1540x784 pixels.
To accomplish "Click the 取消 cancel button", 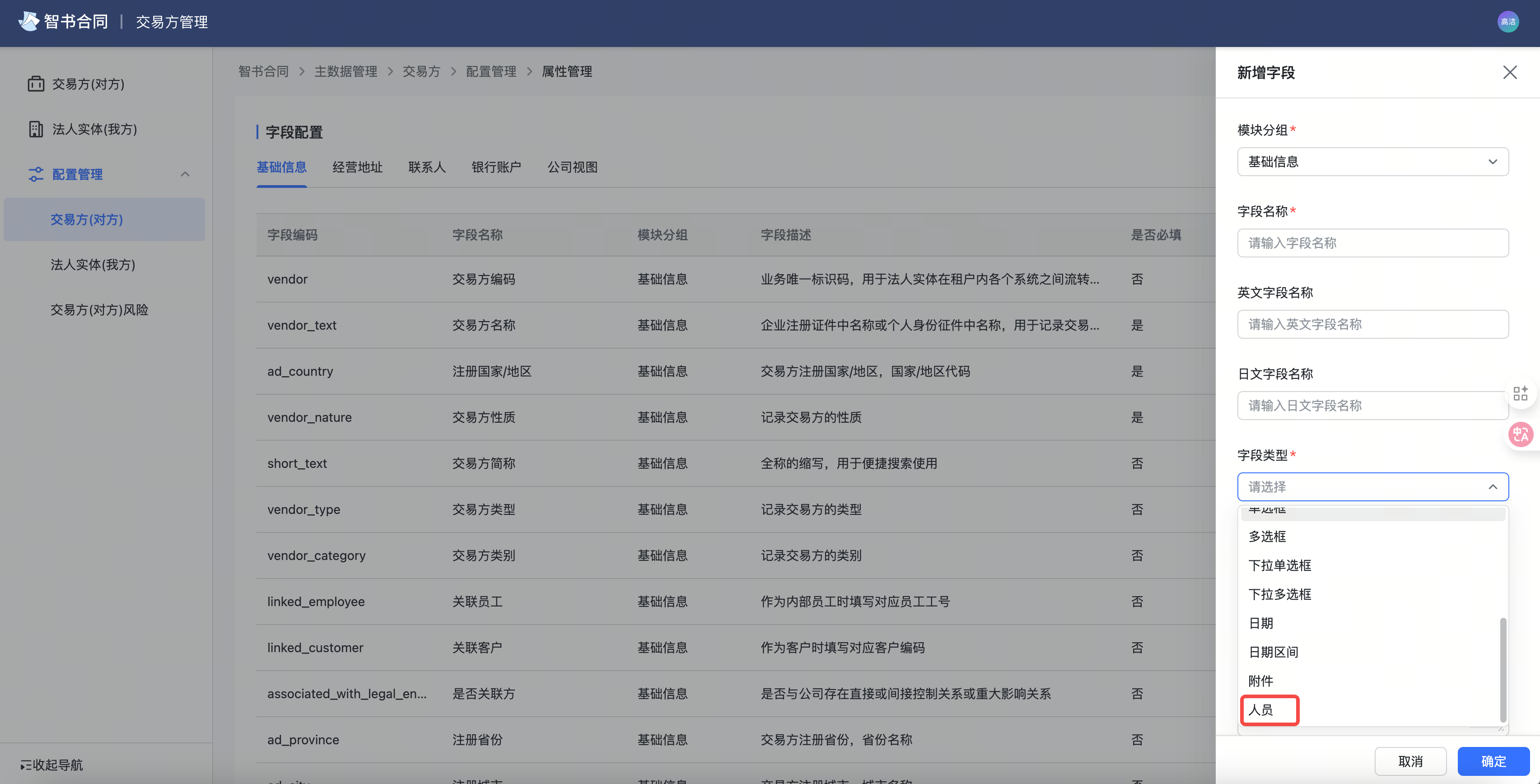I will click(x=1410, y=761).
